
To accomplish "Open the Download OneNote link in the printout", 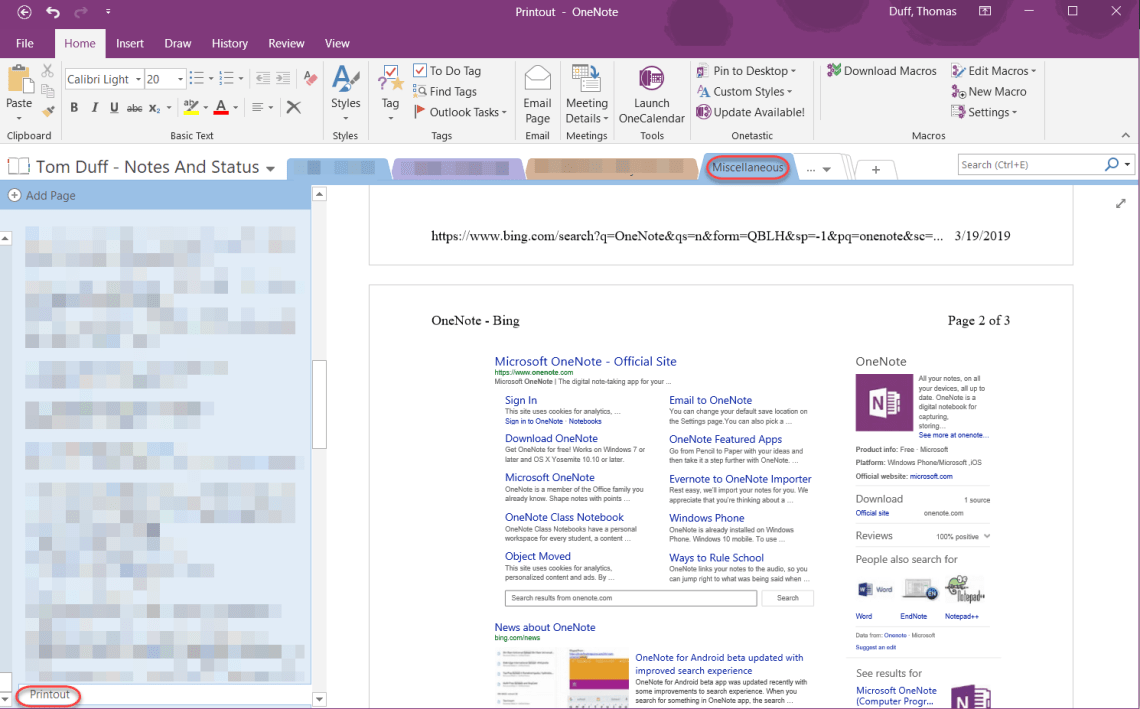I will click(x=551, y=438).
